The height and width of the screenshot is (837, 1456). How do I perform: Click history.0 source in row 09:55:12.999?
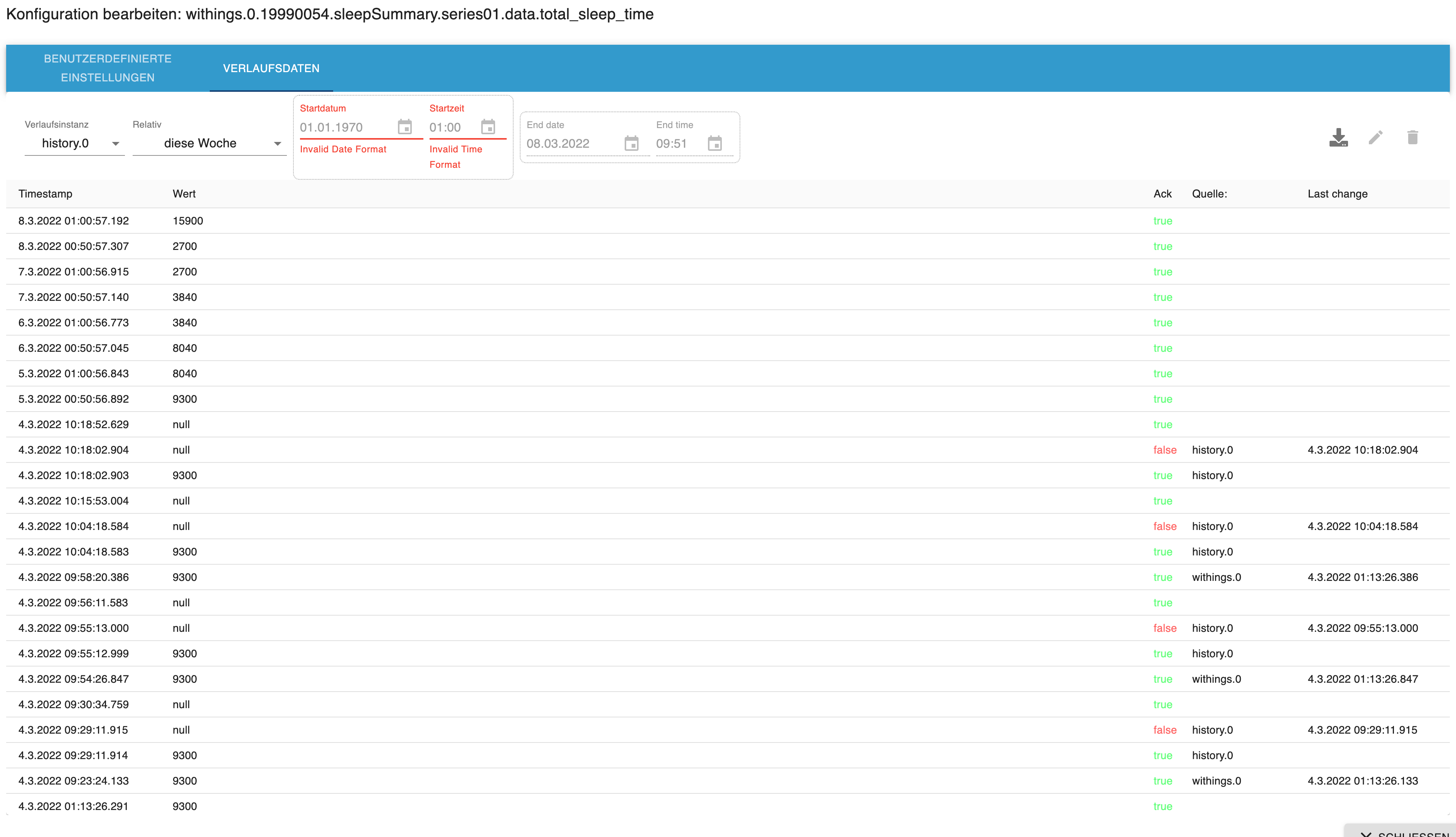[1212, 654]
